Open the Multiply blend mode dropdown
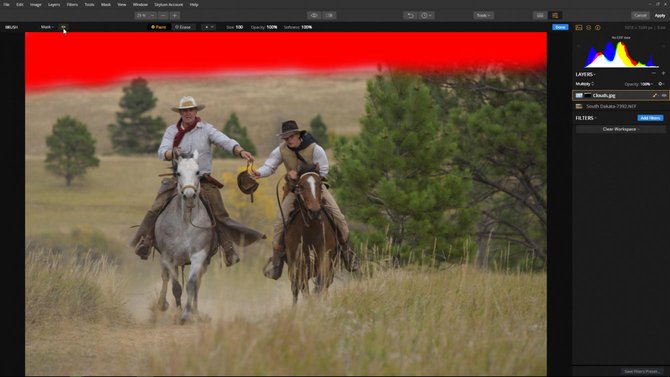This screenshot has width=670, height=377. pyautogui.click(x=585, y=84)
